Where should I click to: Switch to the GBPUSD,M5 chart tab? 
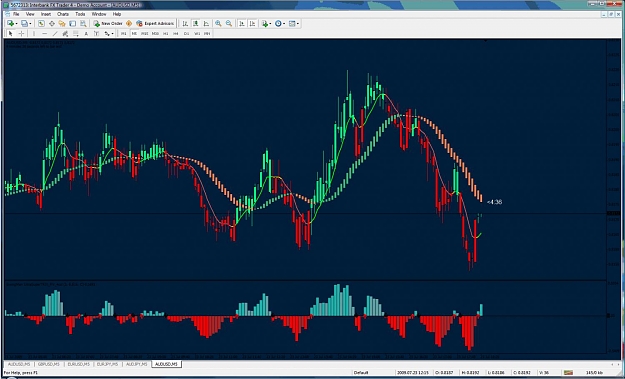tap(49, 364)
